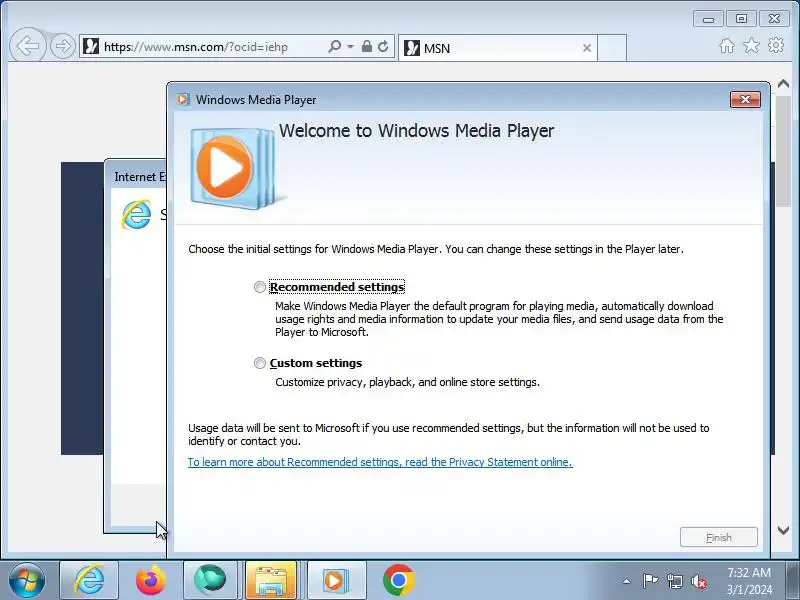Viewport: 800px width, 600px height.
Task: Click the Show desktop strip beside the clock
Action: click(793, 580)
